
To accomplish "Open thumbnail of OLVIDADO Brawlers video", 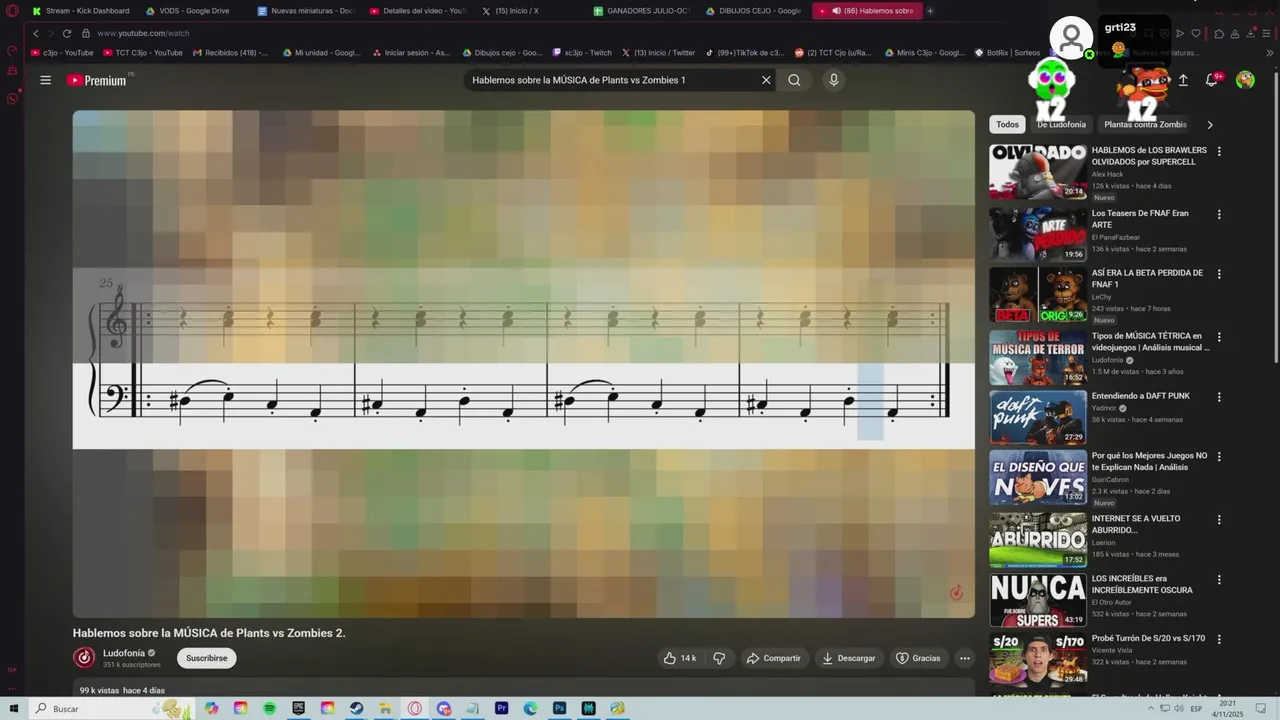I will (1038, 172).
